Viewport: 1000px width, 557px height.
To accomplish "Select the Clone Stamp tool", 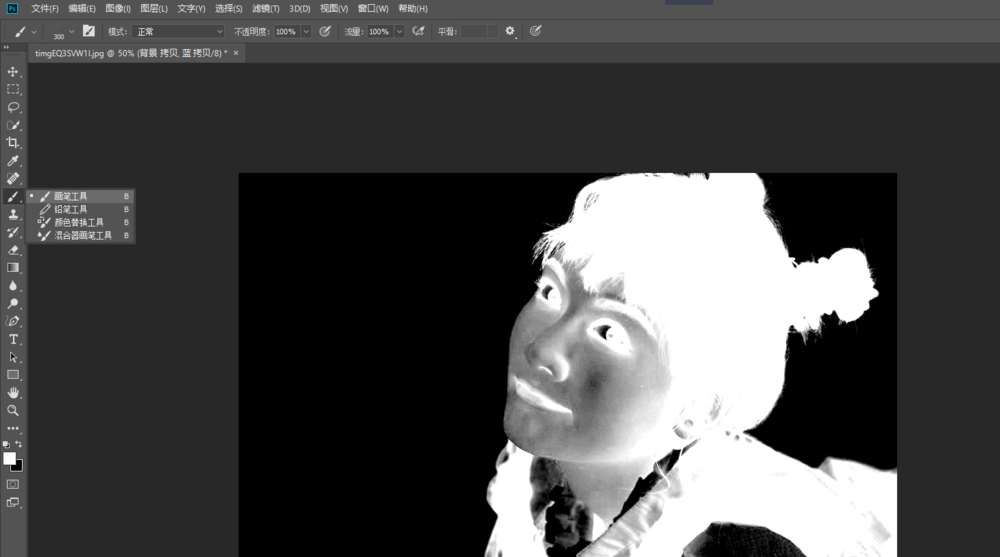I will coord(13,214).
